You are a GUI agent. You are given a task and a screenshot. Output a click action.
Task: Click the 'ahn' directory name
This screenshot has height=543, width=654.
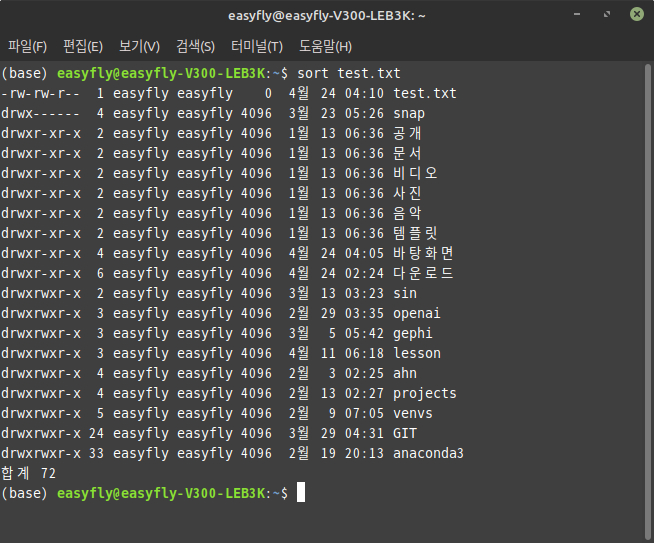[x=405, y=374]
